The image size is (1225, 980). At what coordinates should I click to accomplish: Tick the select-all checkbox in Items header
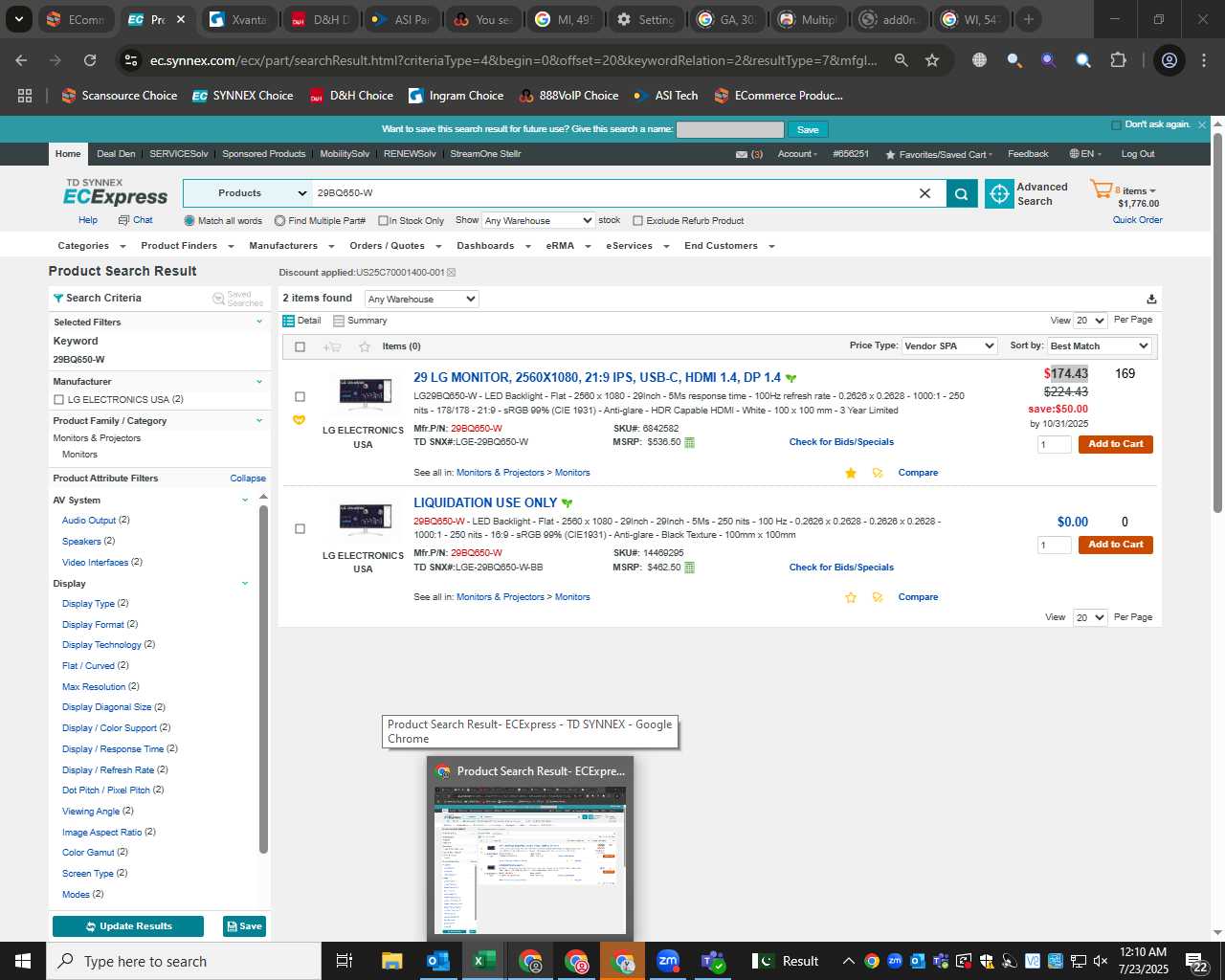click(x=300, y=346)
